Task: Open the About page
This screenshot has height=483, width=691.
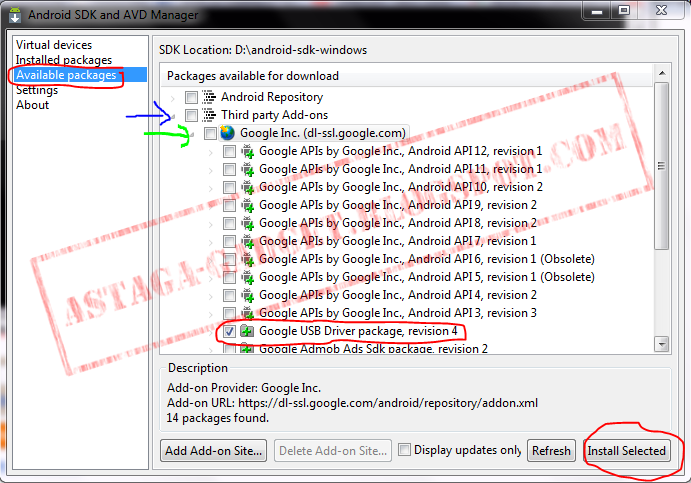Action: pyautogui.click(x=33, y=105)
